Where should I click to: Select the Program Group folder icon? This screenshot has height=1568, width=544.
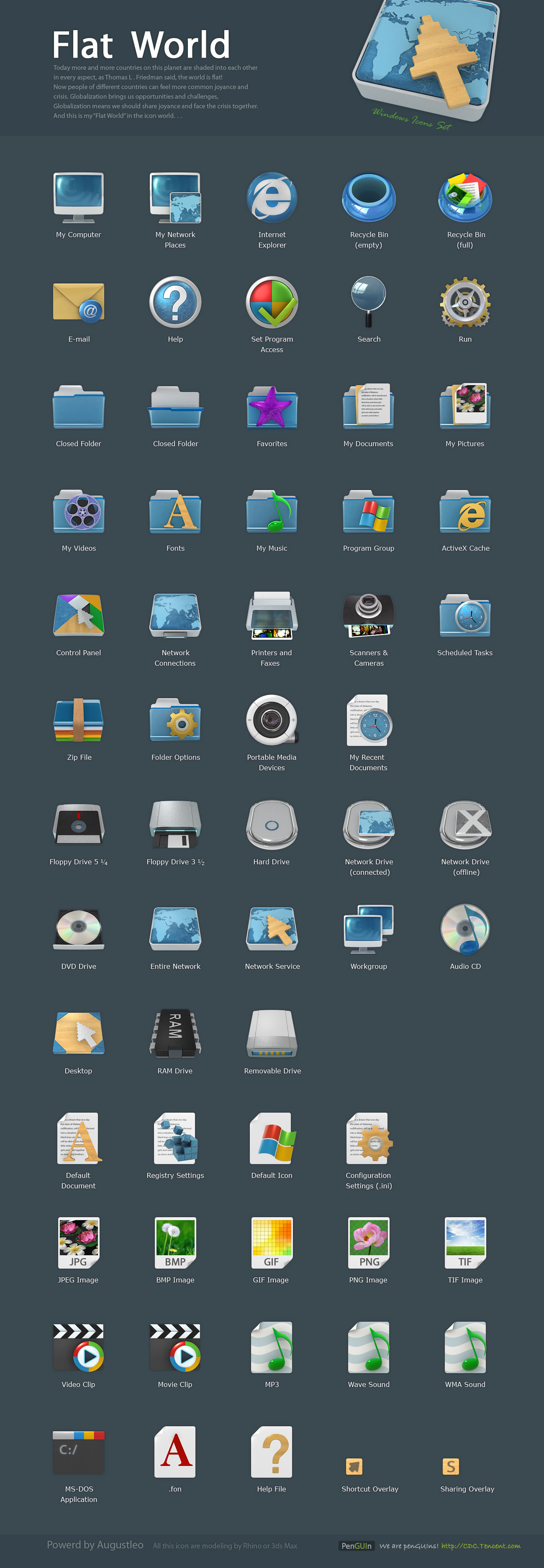click(369, 511)
